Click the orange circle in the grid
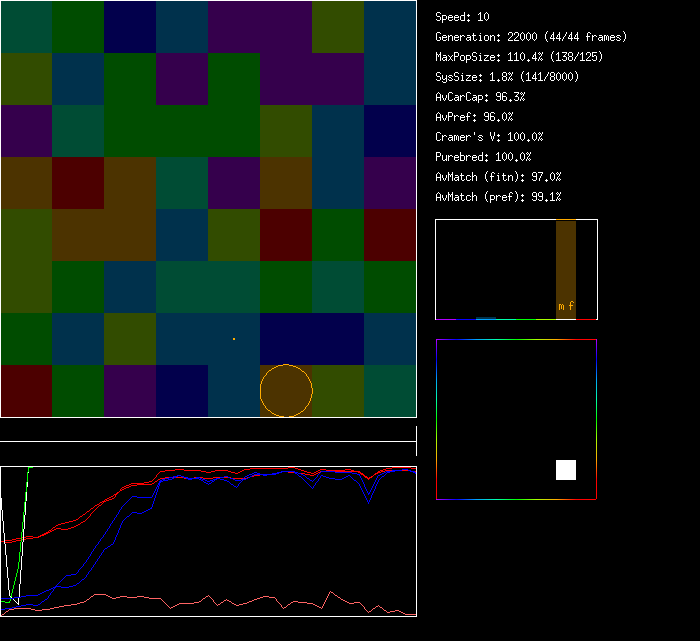 (286, 391)
